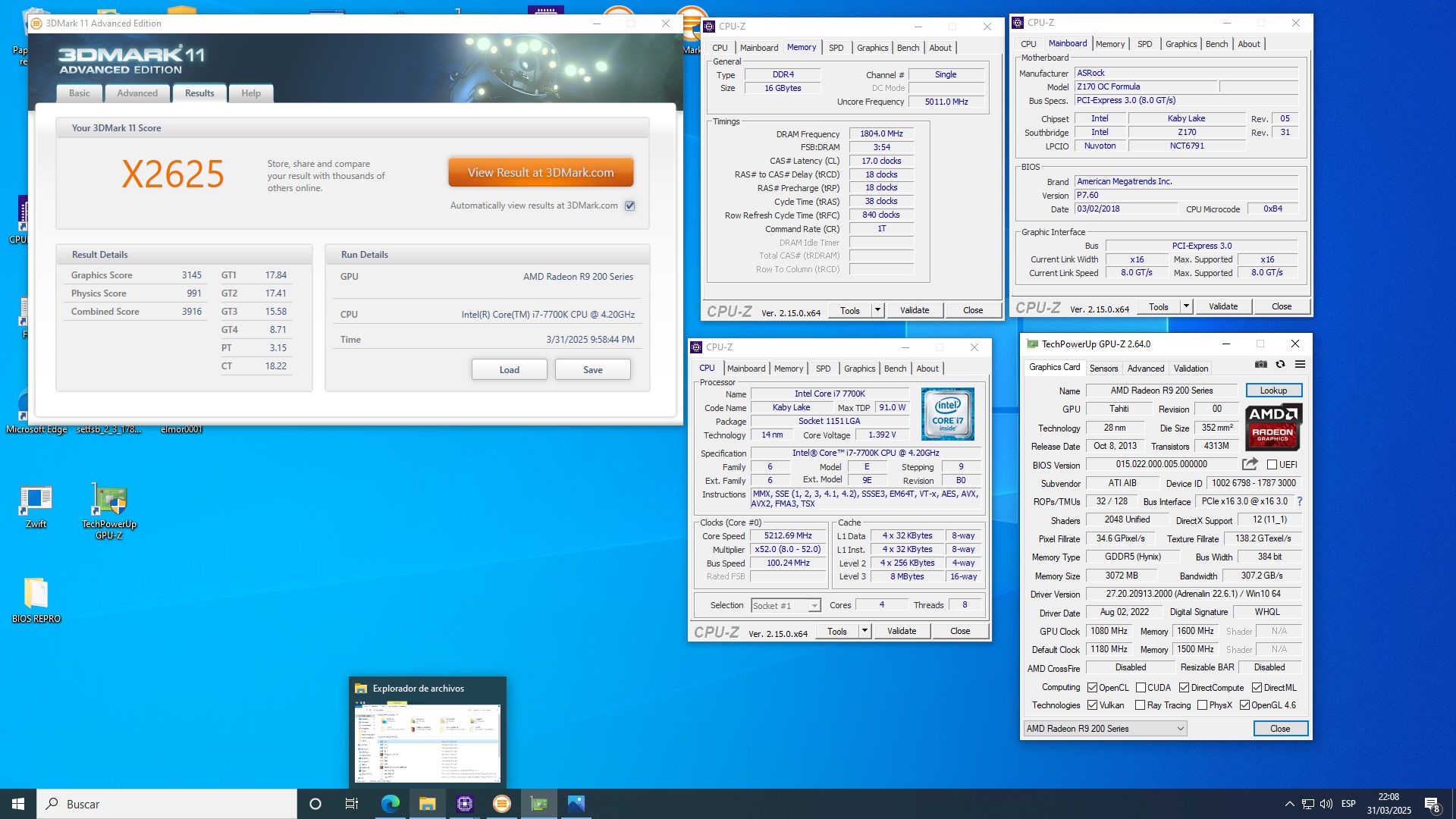The image size is (1456, 819).
Task: Toggle the Ray Tracing checkbox
Action: pyautogui.click(x=1140, y=705)
